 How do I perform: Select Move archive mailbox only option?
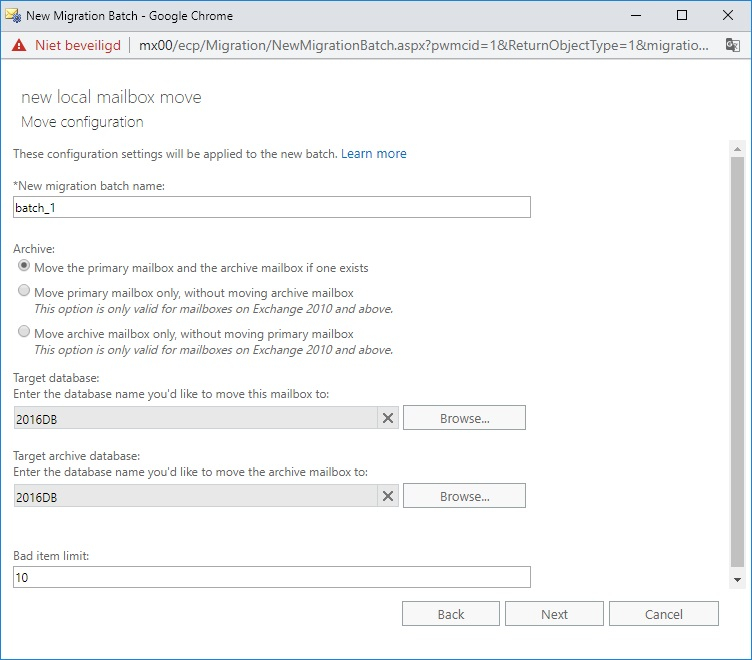(x=24, y=331)
